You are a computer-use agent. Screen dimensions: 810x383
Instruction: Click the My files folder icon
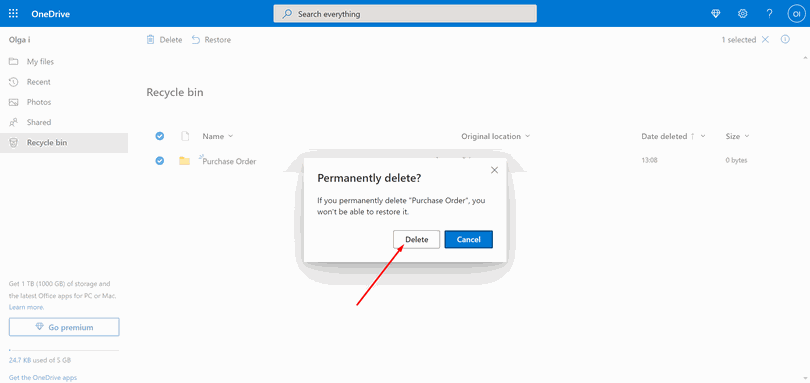click(14, 62)
